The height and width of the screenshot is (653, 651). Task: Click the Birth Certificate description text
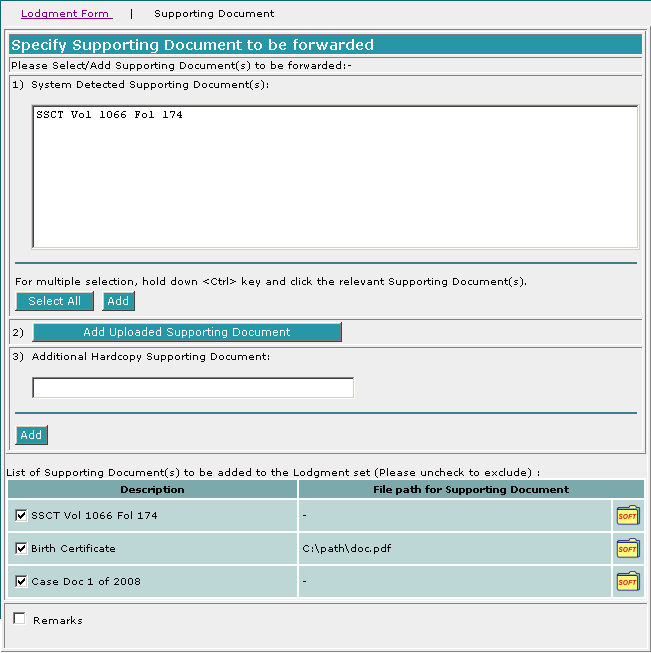(x=73, y=549)
